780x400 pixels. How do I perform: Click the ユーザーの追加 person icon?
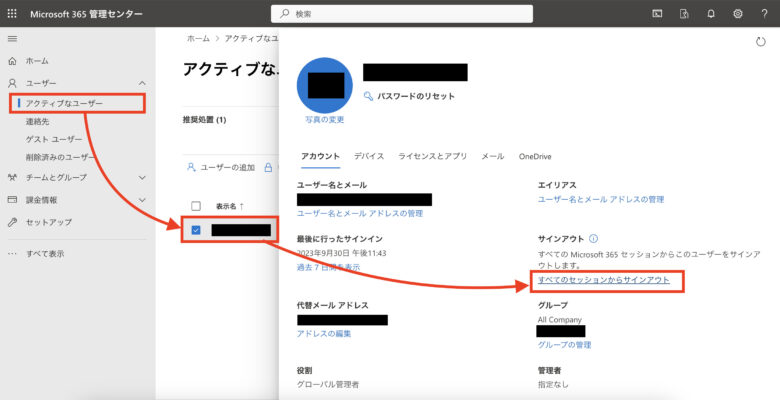[x=191, y=167]
